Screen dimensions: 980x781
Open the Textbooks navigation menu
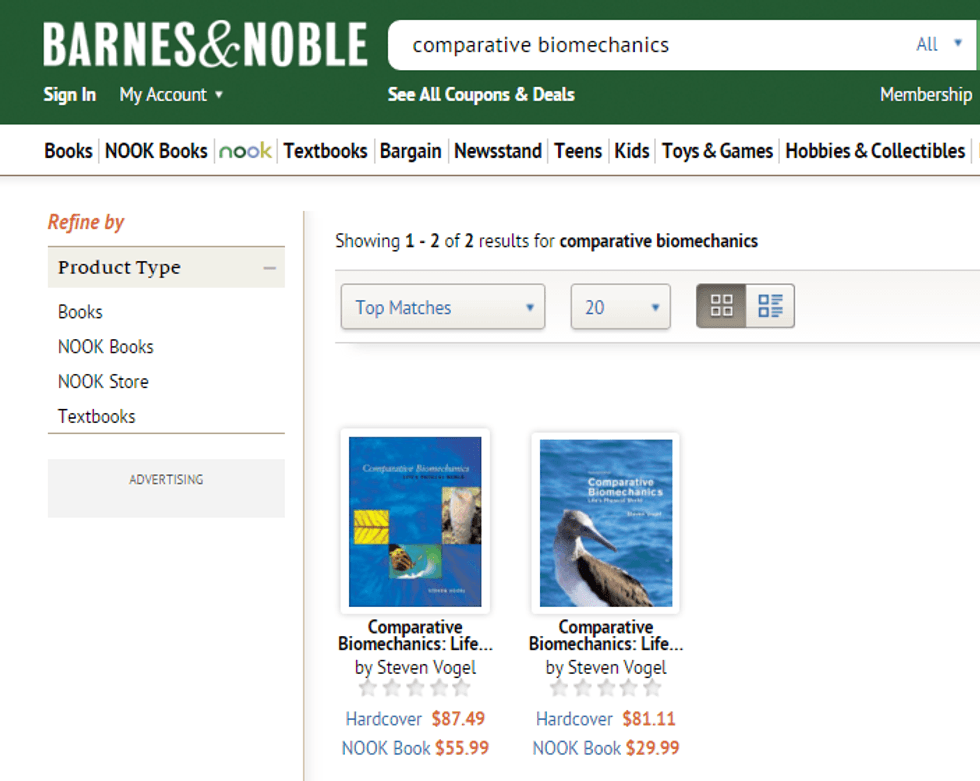tap(325, 151)
